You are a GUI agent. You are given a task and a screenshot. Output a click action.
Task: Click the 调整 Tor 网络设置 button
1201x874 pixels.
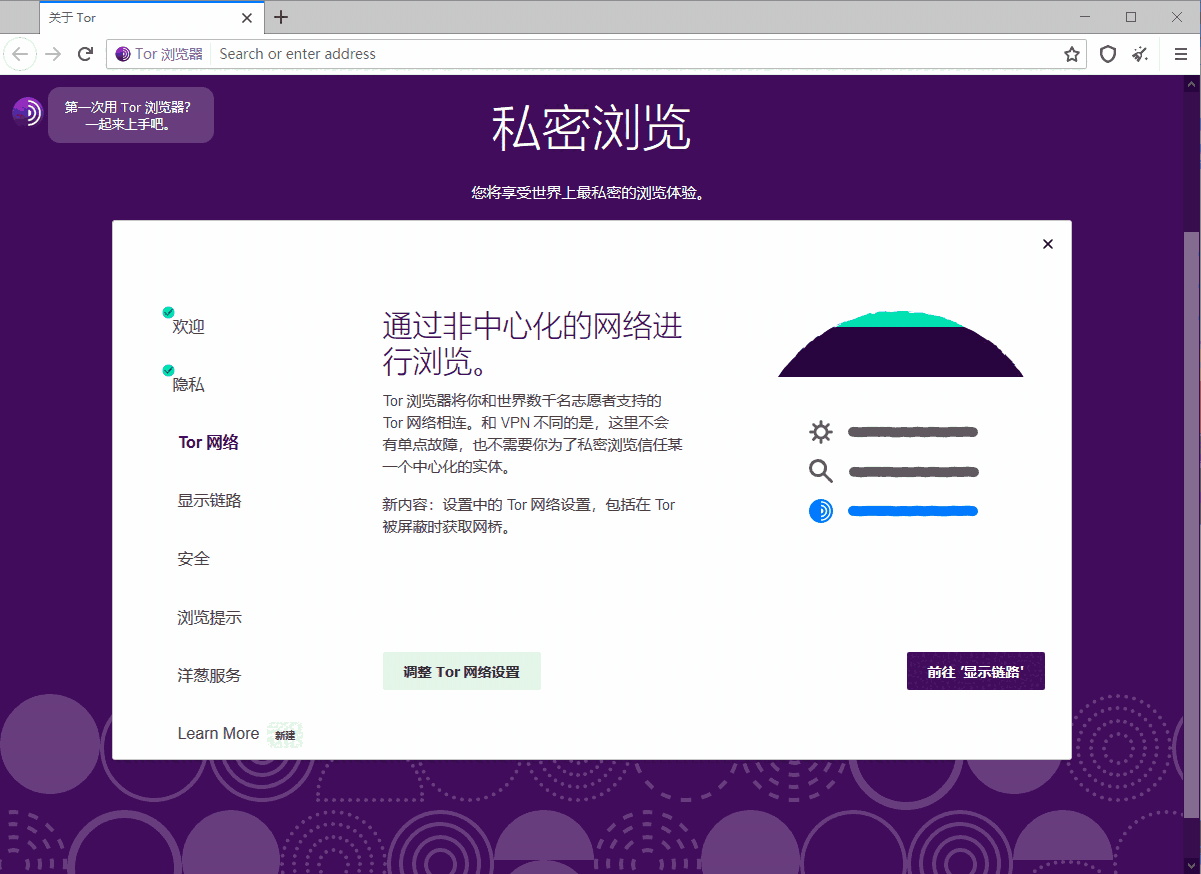[x=462, y=671]
